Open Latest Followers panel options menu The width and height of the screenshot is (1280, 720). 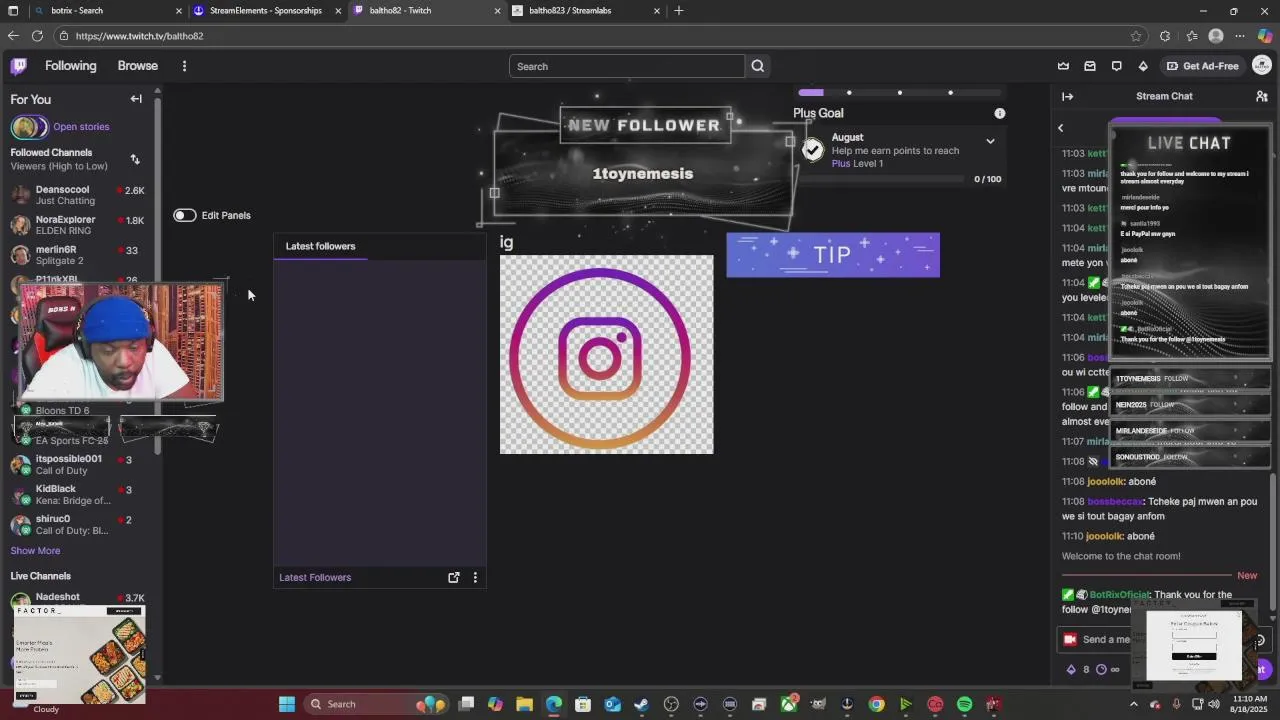click(475, 577)
